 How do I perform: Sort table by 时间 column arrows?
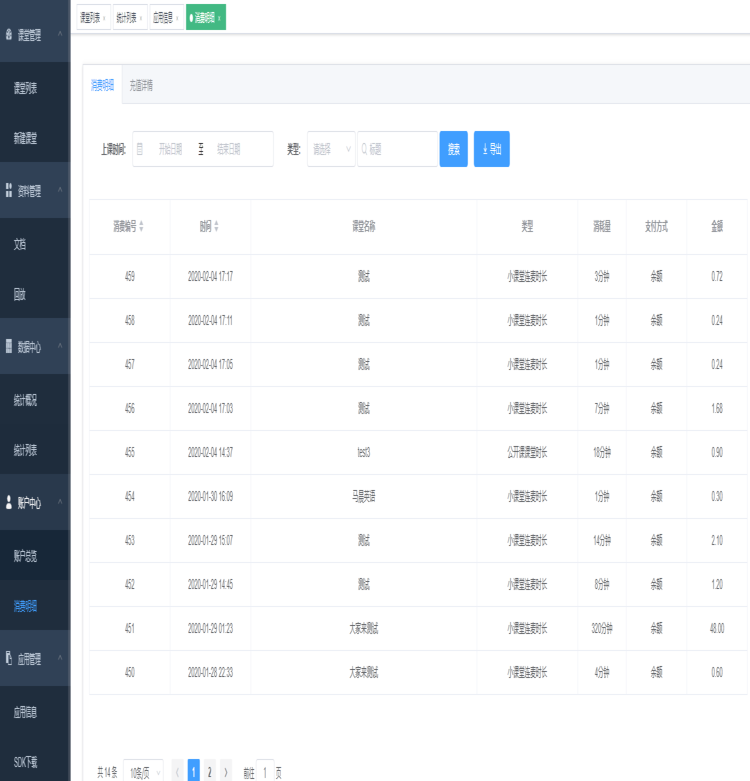click(217, 227)
